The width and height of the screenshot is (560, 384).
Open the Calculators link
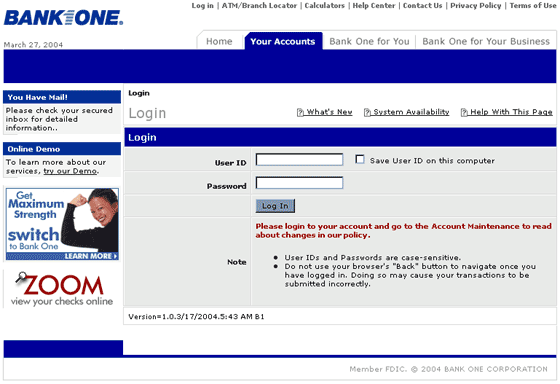[325, 6]
